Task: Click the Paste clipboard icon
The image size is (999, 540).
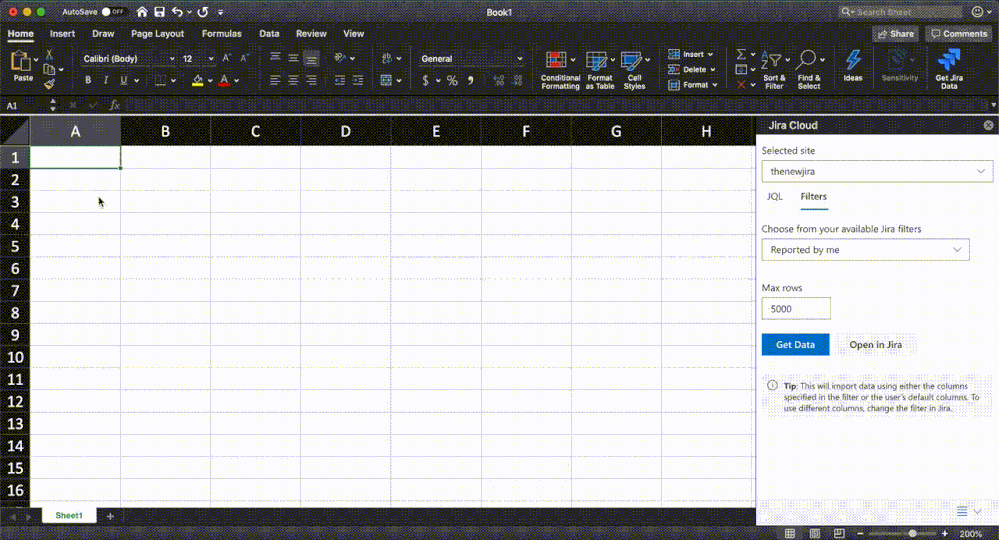Action: tap(22, 62)
